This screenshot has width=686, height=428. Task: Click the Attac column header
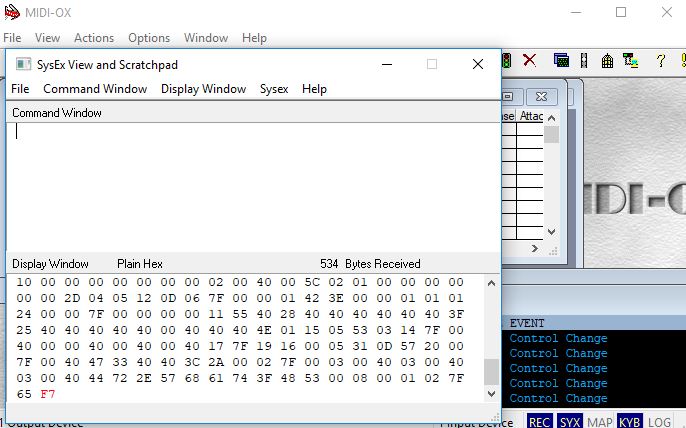pyautogui.click(x=531, y=116)
